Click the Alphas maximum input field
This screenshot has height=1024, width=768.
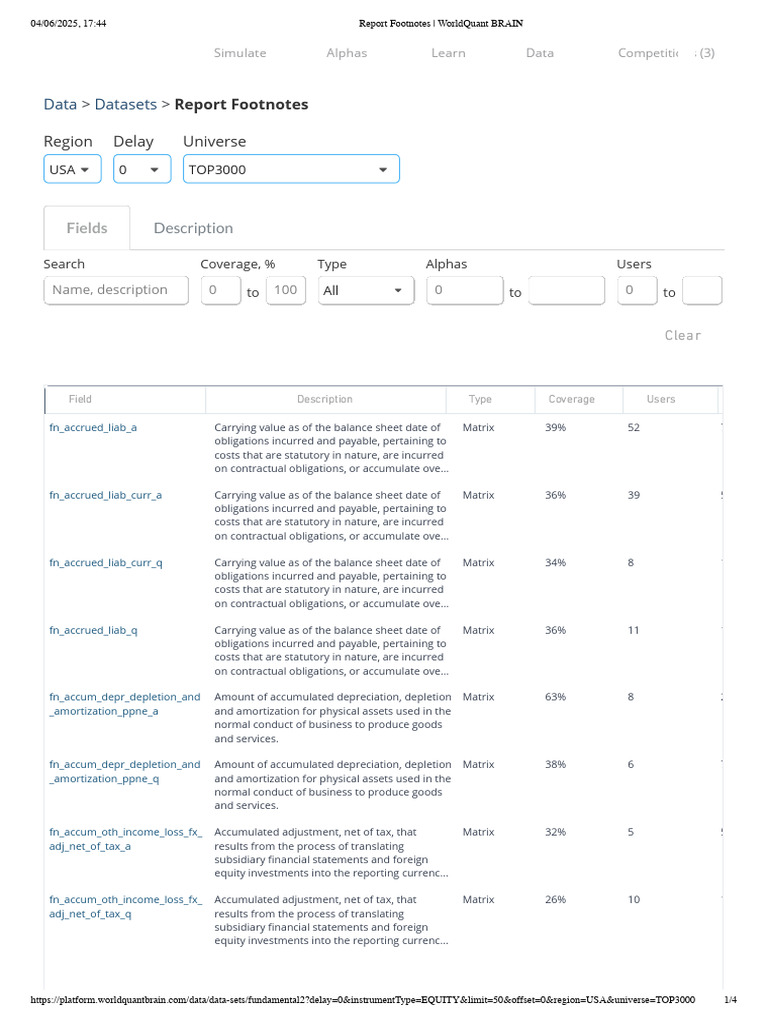567,290
